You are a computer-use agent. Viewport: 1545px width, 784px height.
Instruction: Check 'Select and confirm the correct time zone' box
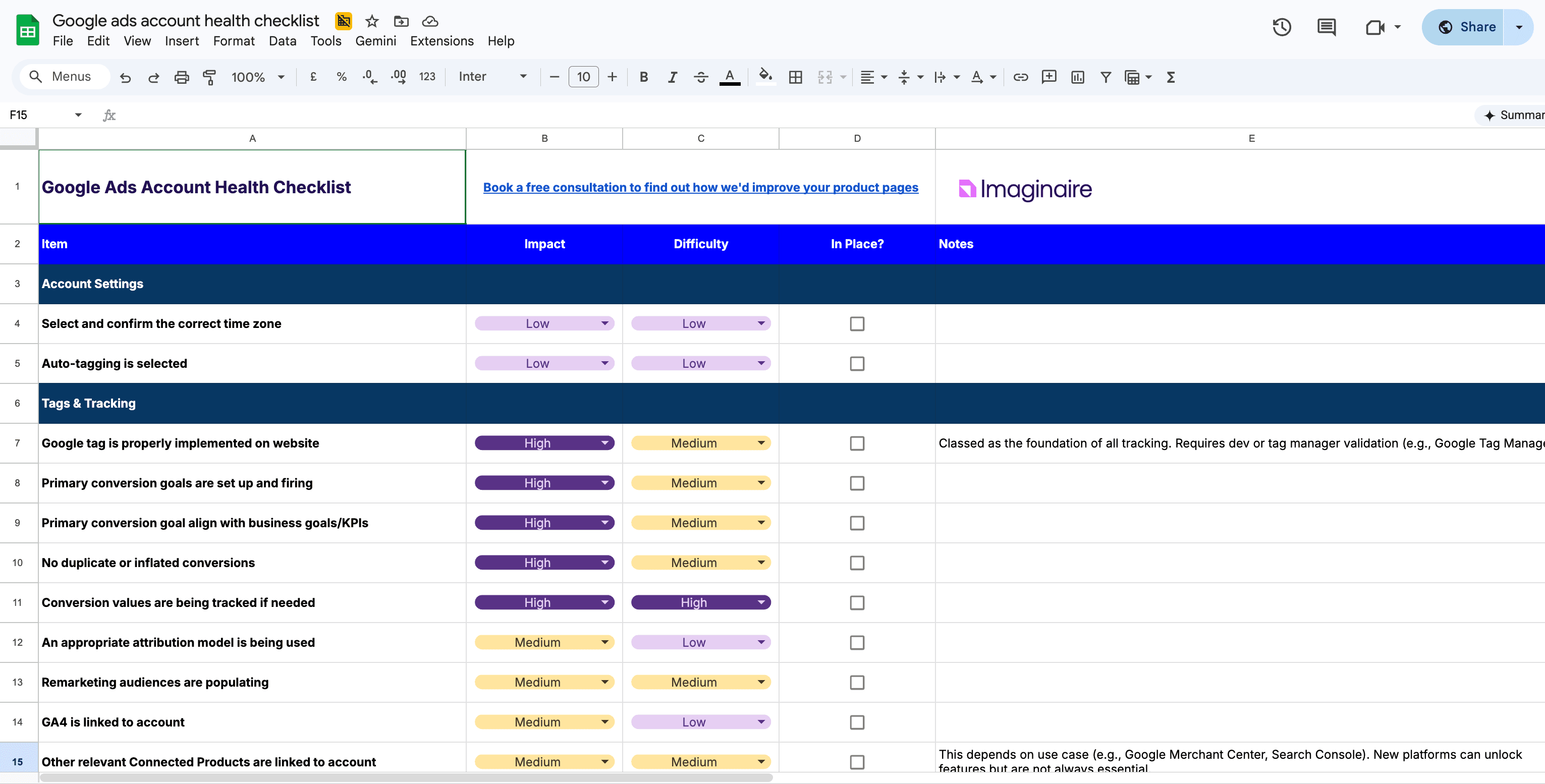[857, 324]
